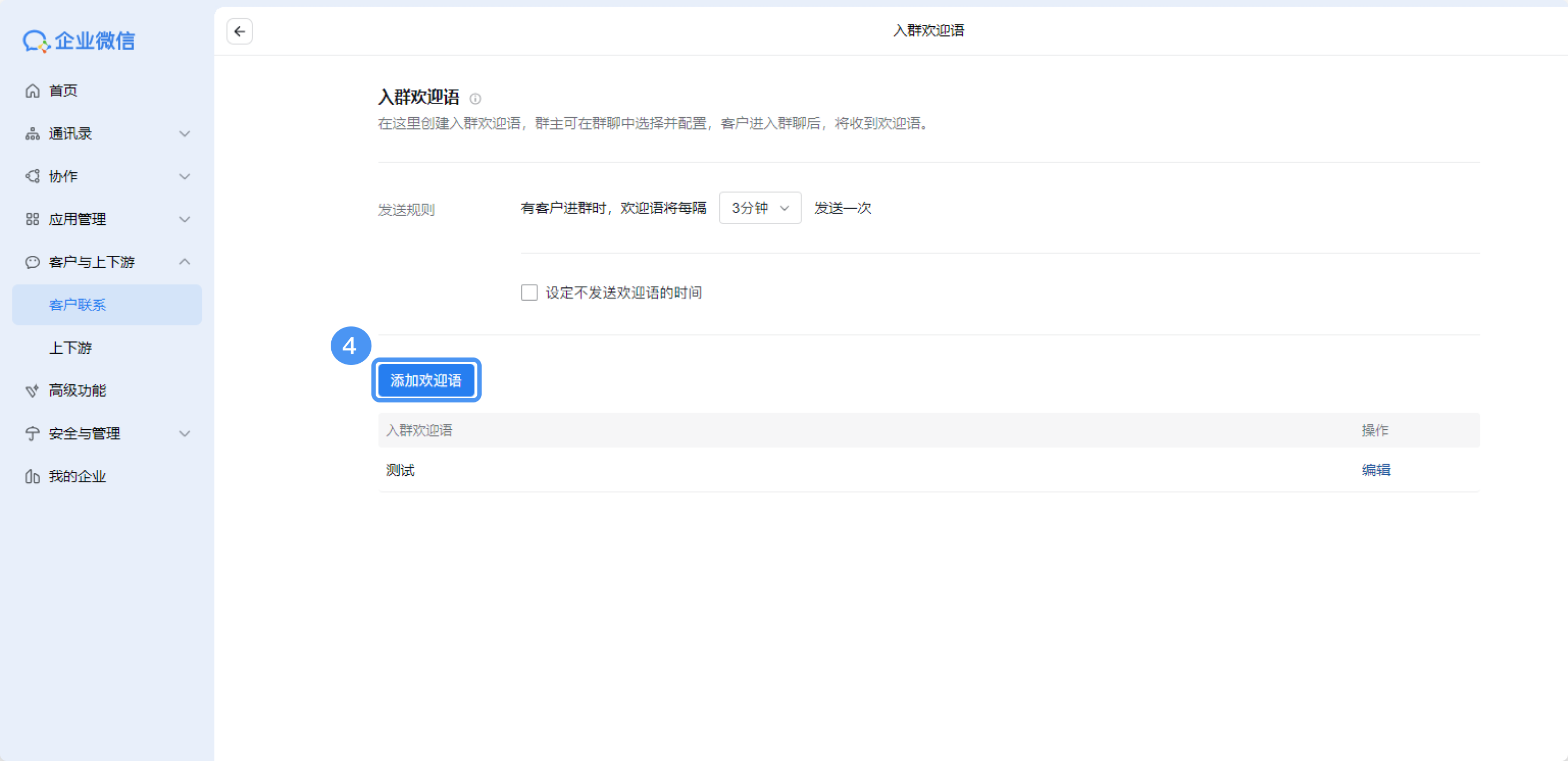Expand the 协作 menu chevron
The image size is (1568, 761).
(x=185, y=177)
